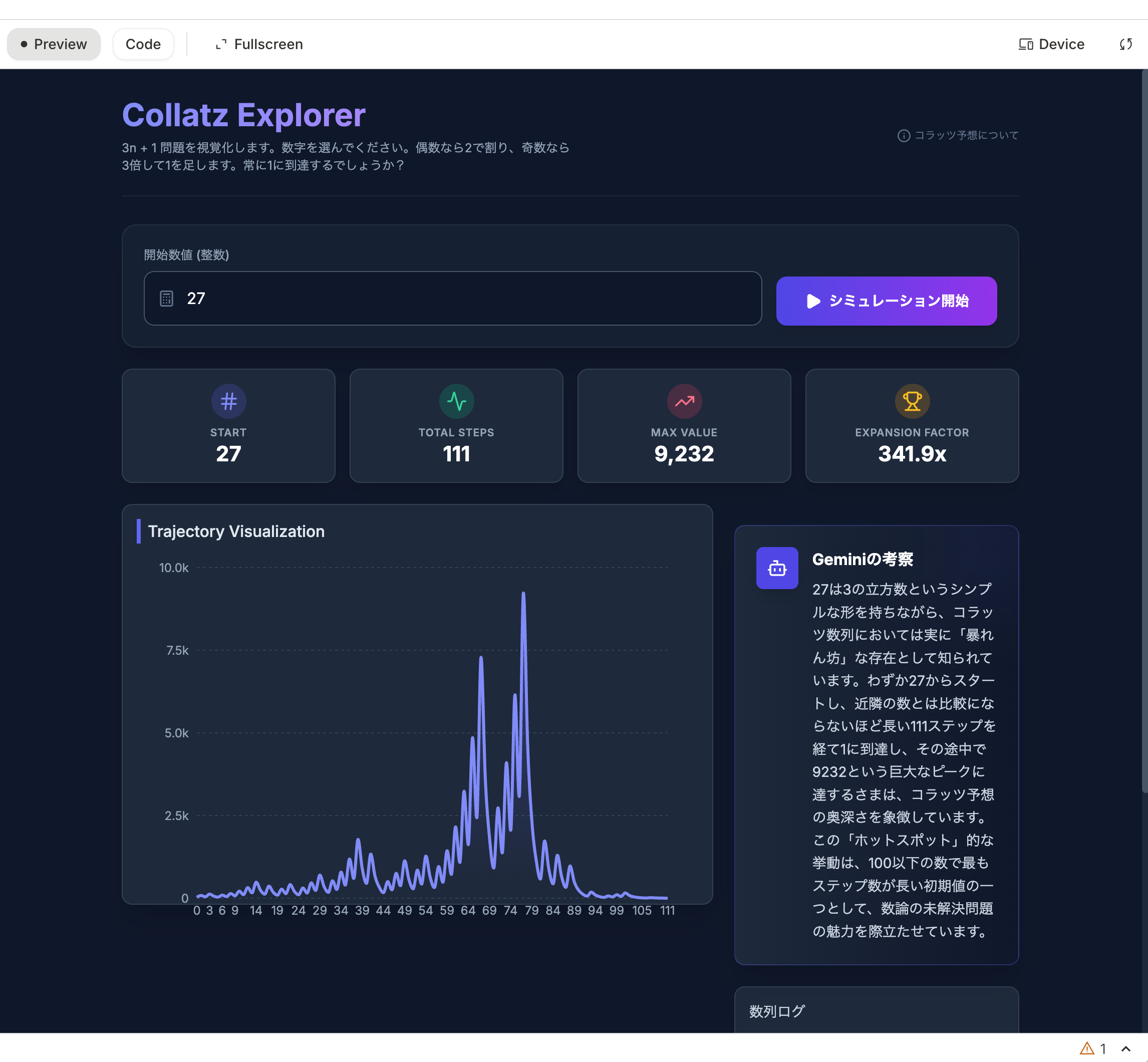
Task: Click the robot icon beside Geminiの考察
Action: pos(777,568)
